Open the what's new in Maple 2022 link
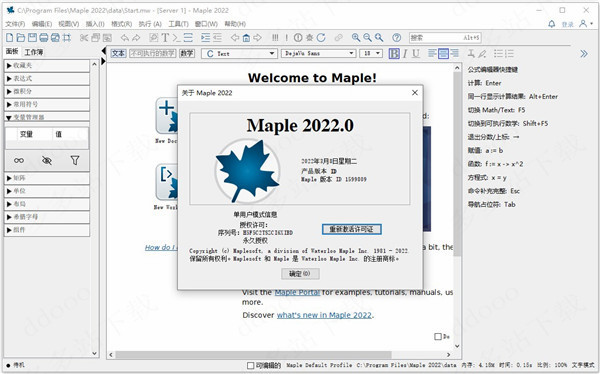This screenshot has height=374, width=600. [324, 315]
